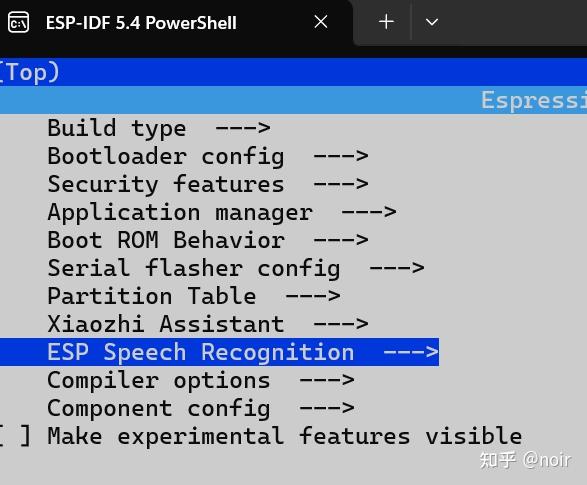The image size is (587, 485).
Task: Open the tab dropdown chevron menu
Action: 432,22
